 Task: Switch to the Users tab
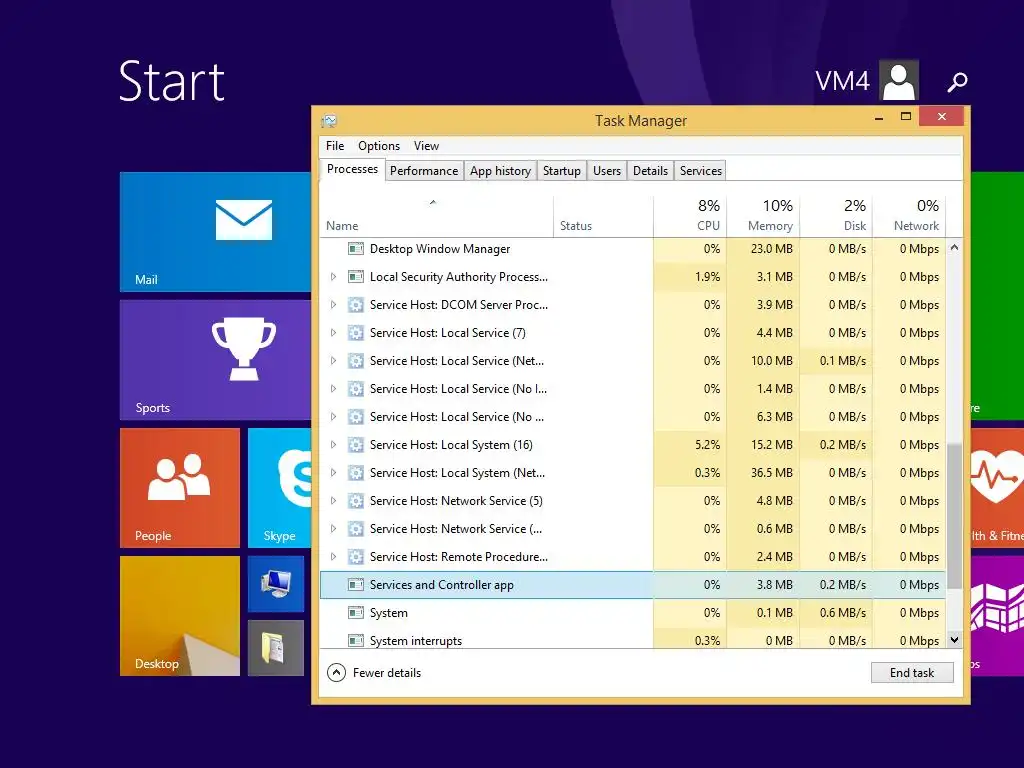[x=607, y=170]
